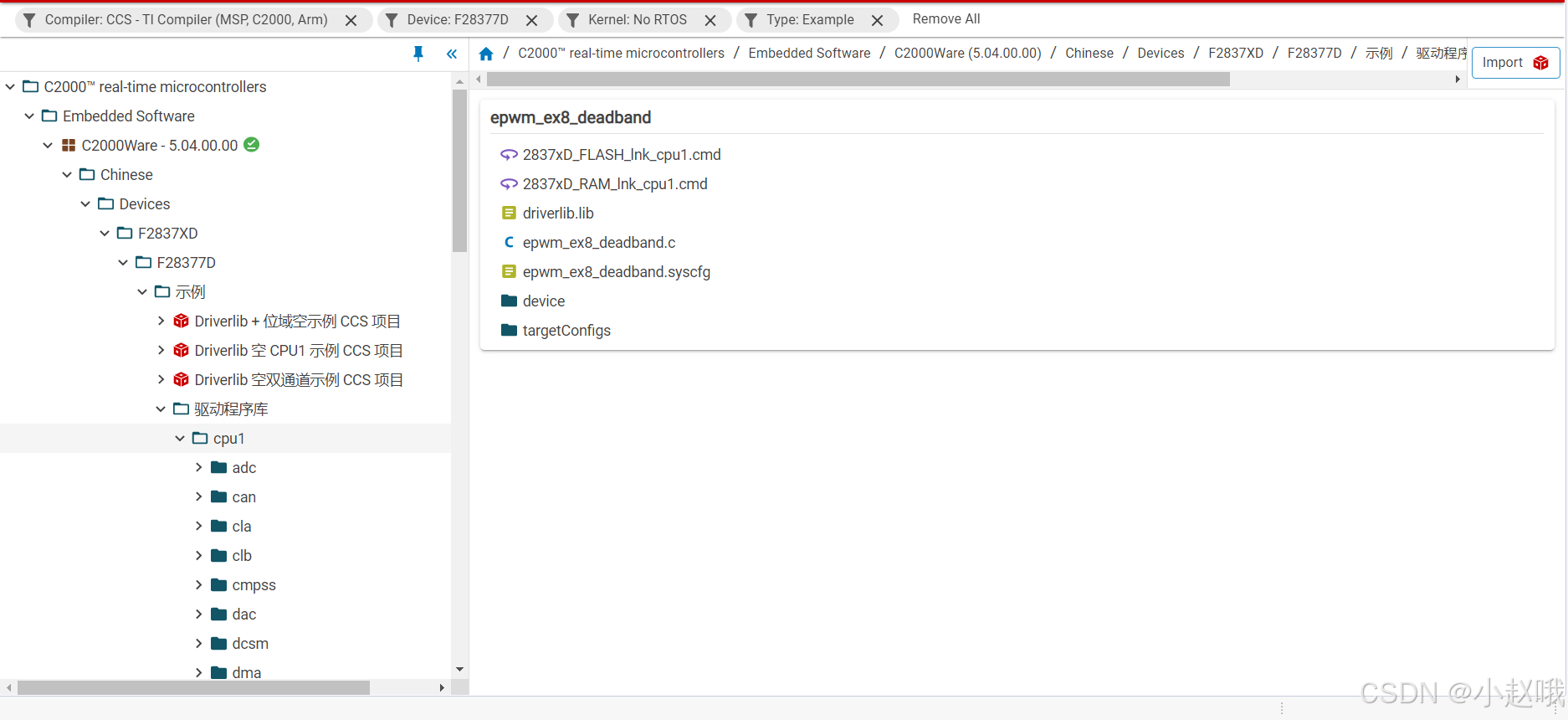
Task: Click the Import button
Action: (1515, 63)
